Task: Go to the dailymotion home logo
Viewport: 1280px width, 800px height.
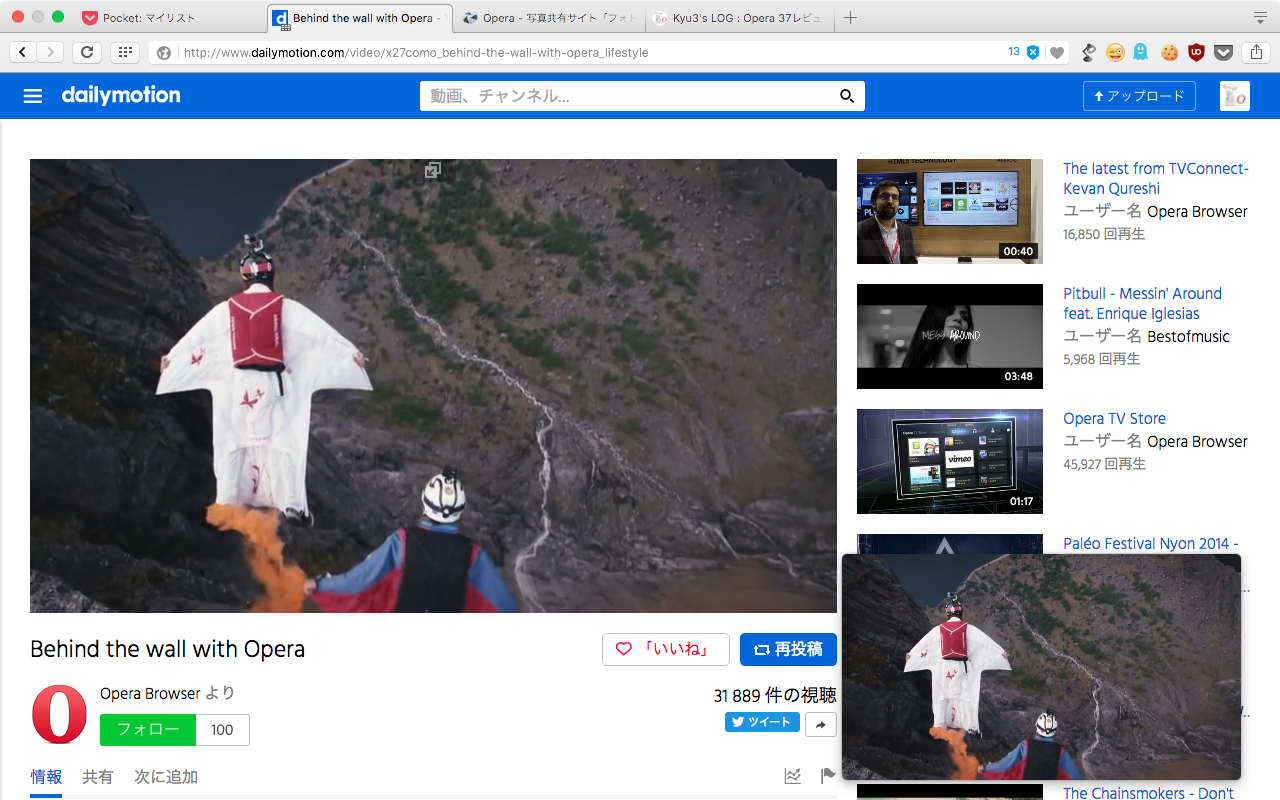Action: [x=121, y=95]
